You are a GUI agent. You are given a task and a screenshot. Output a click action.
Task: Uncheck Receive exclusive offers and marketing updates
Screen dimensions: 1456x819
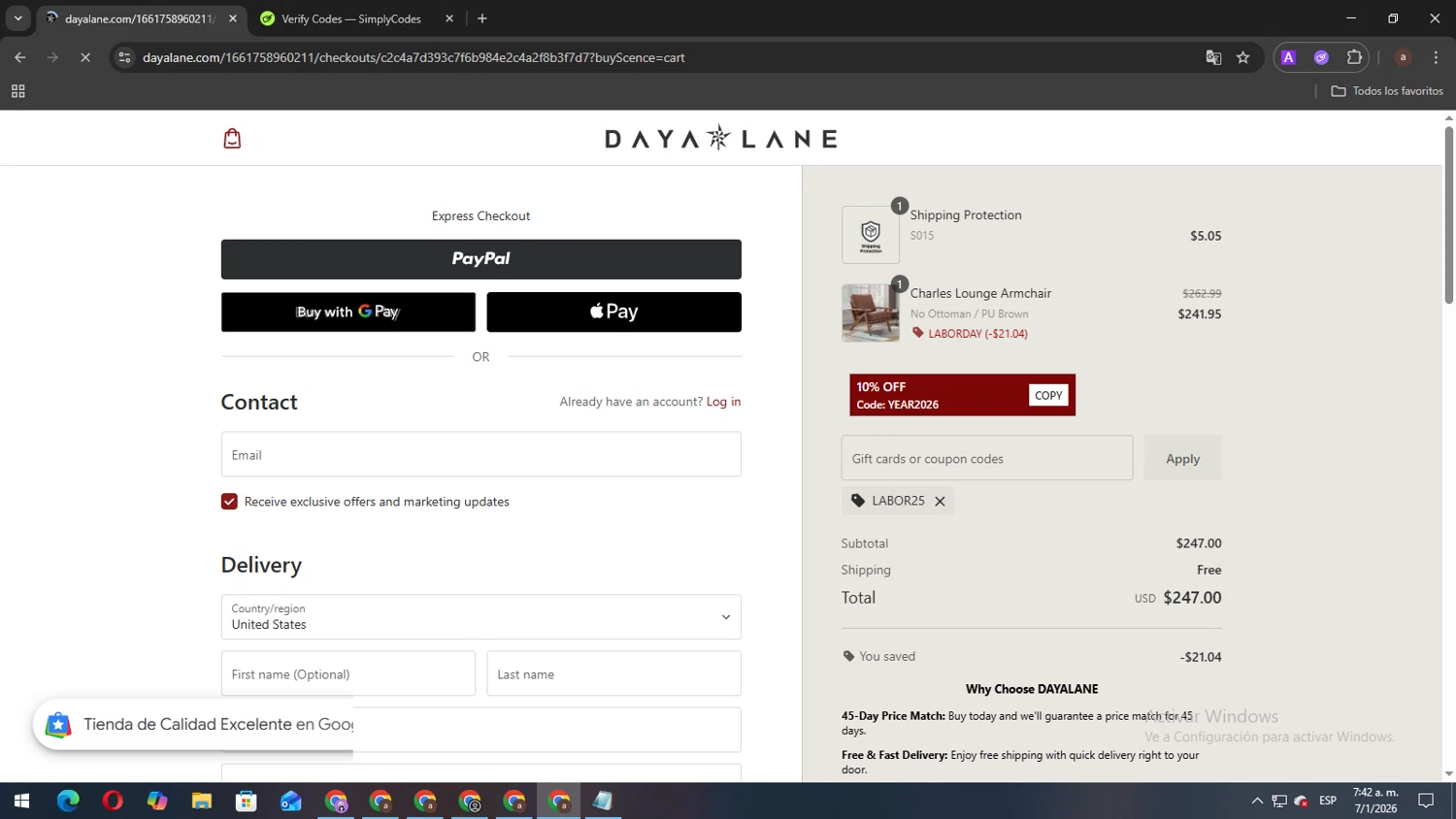[x=229, y=502]
